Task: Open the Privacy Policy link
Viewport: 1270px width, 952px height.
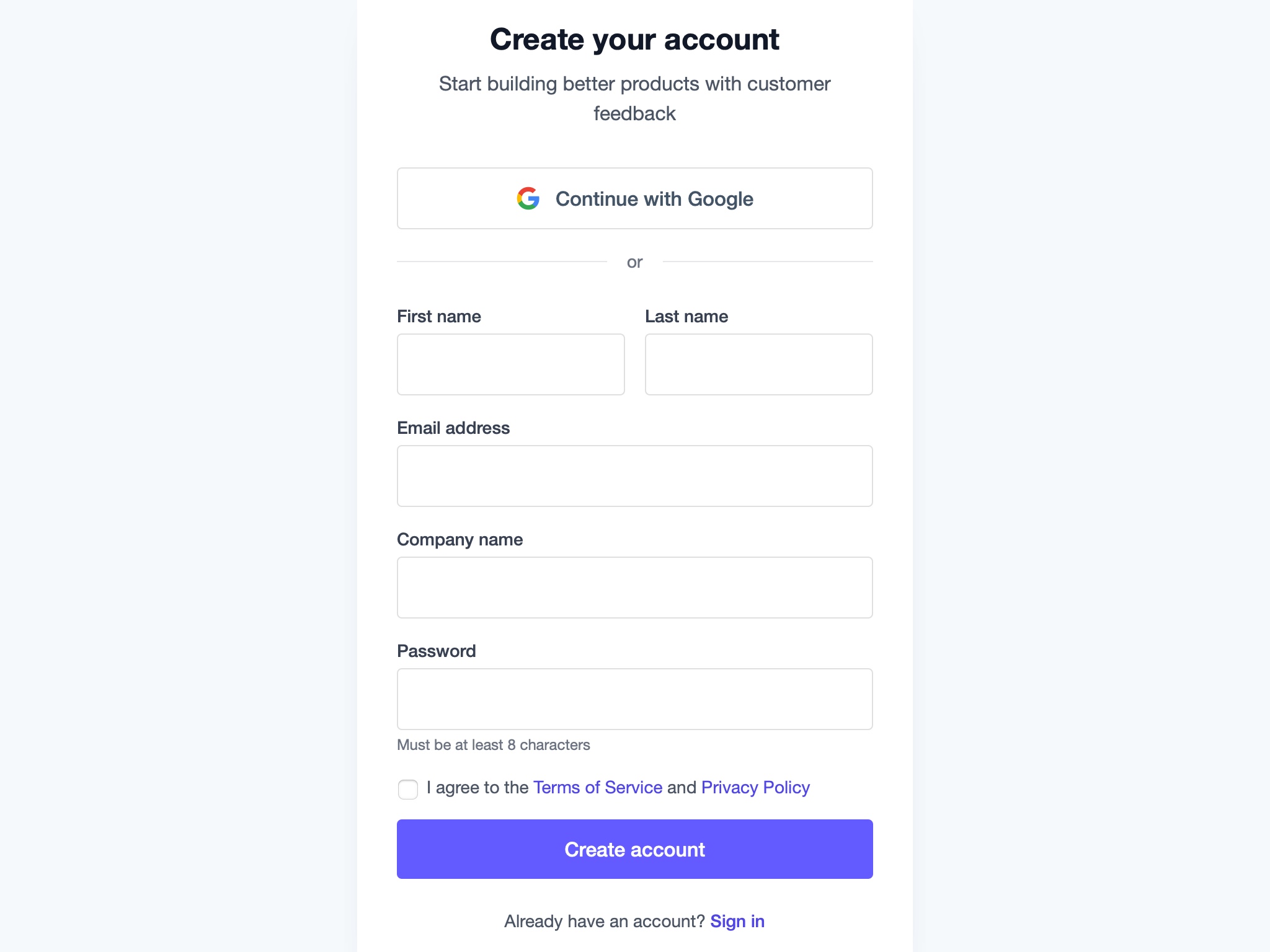Action: click(755, 787)
